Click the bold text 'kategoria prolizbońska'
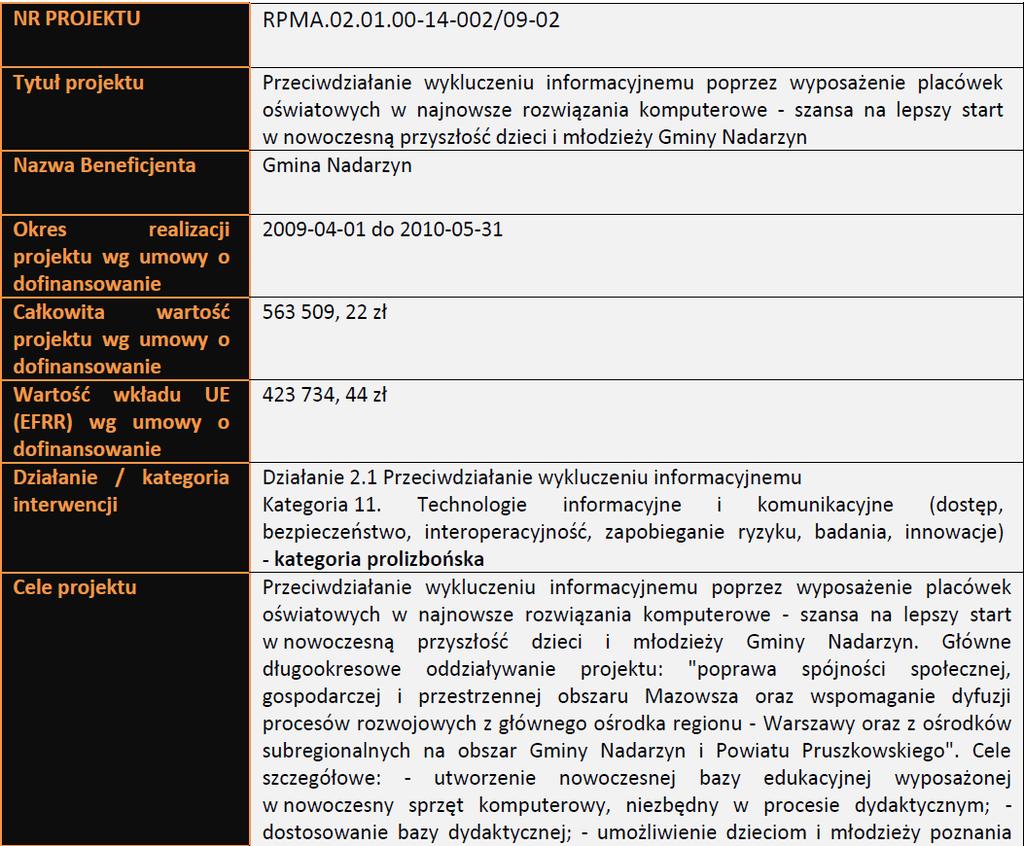This screenshot has width=1024, height=846. pyautogui.click(x=379, y=559)
